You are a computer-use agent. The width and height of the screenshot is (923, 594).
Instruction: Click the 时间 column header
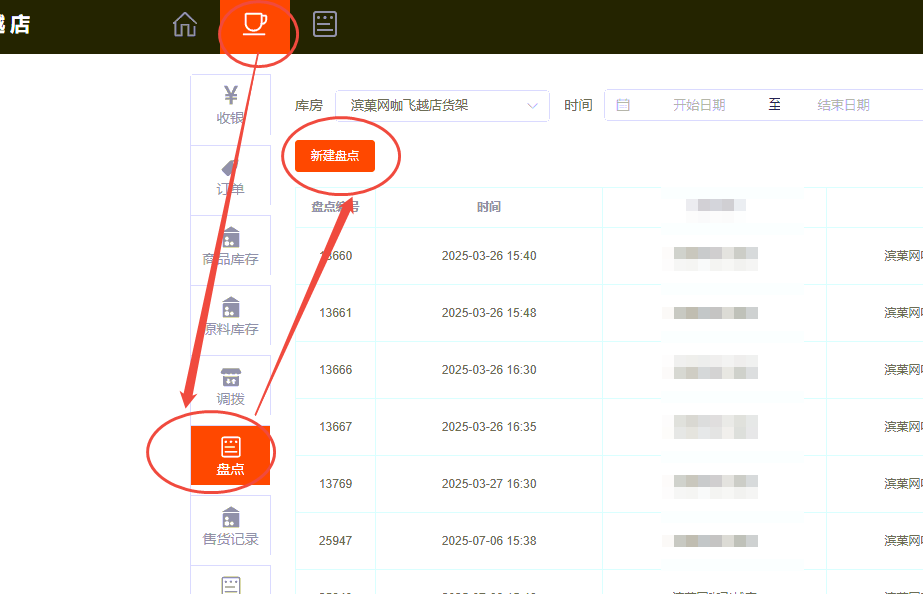(488, 207)
